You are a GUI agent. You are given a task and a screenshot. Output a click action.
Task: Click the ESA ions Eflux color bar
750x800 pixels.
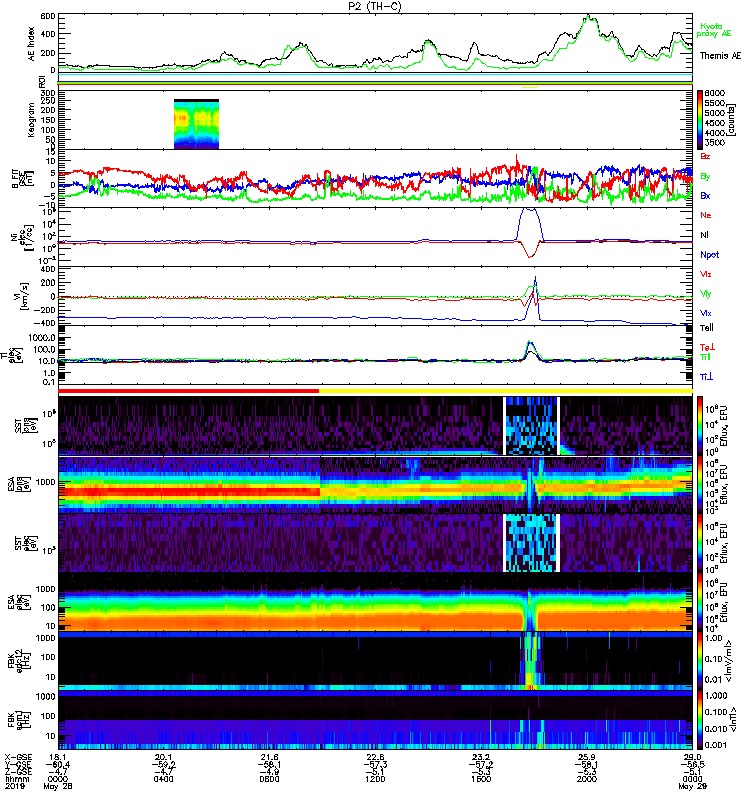click(700, 485)
